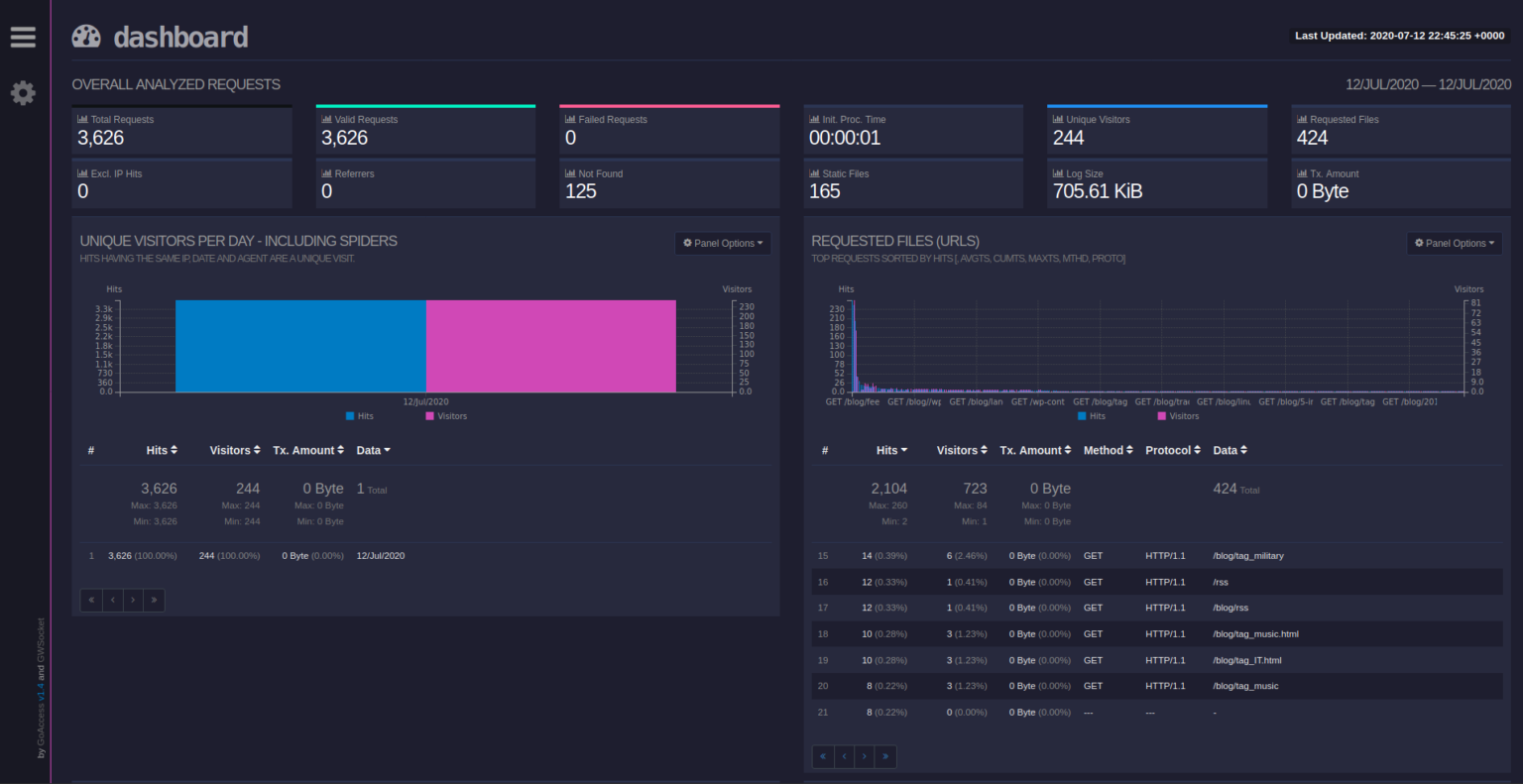Go to next page of Requested Files table

[864, 756]
